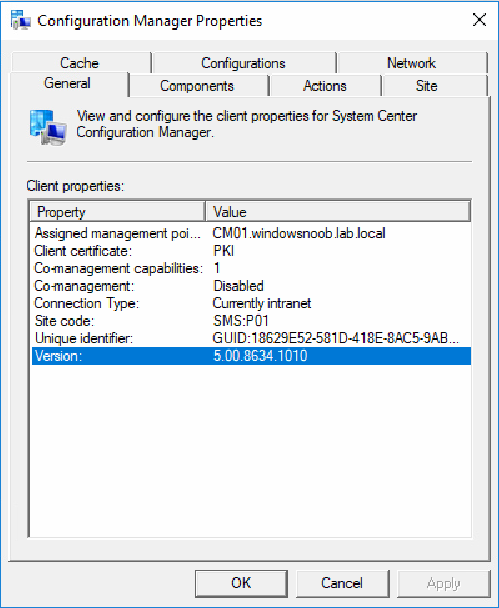The height and width of the screenshot is (608, 499).
Task: Select the Co-management capabilities row
Action: pyautogui.click(x=251, y=268)
